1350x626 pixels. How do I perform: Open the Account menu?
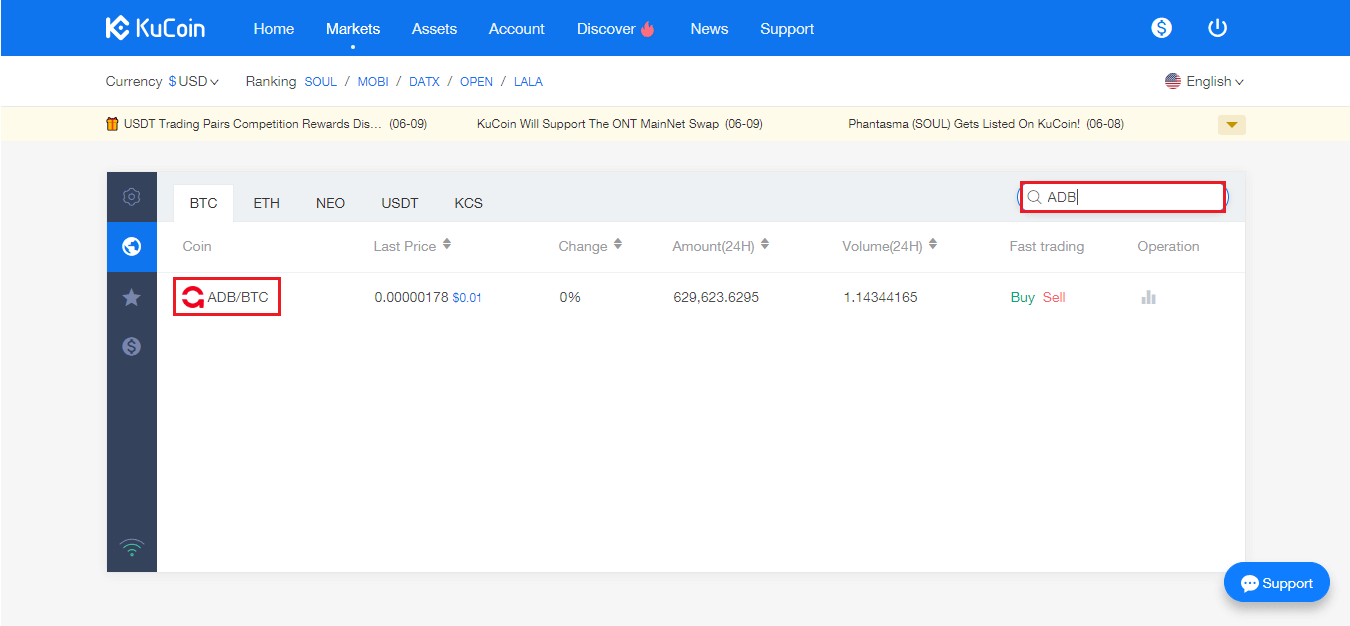click(517, 29)
